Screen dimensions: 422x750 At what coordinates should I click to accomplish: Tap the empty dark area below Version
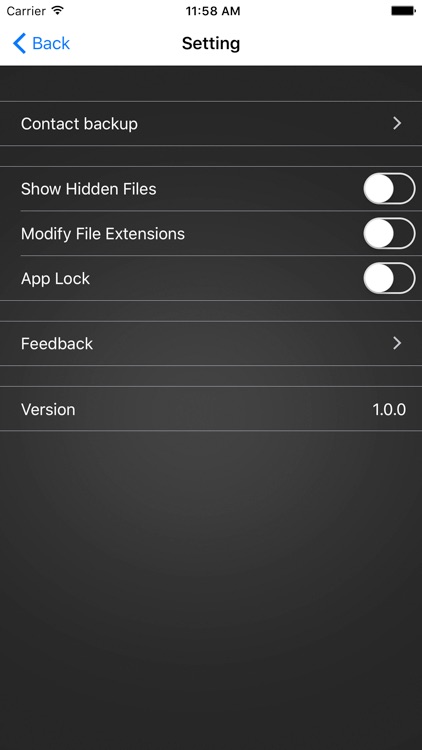click(x=211, y=588)
